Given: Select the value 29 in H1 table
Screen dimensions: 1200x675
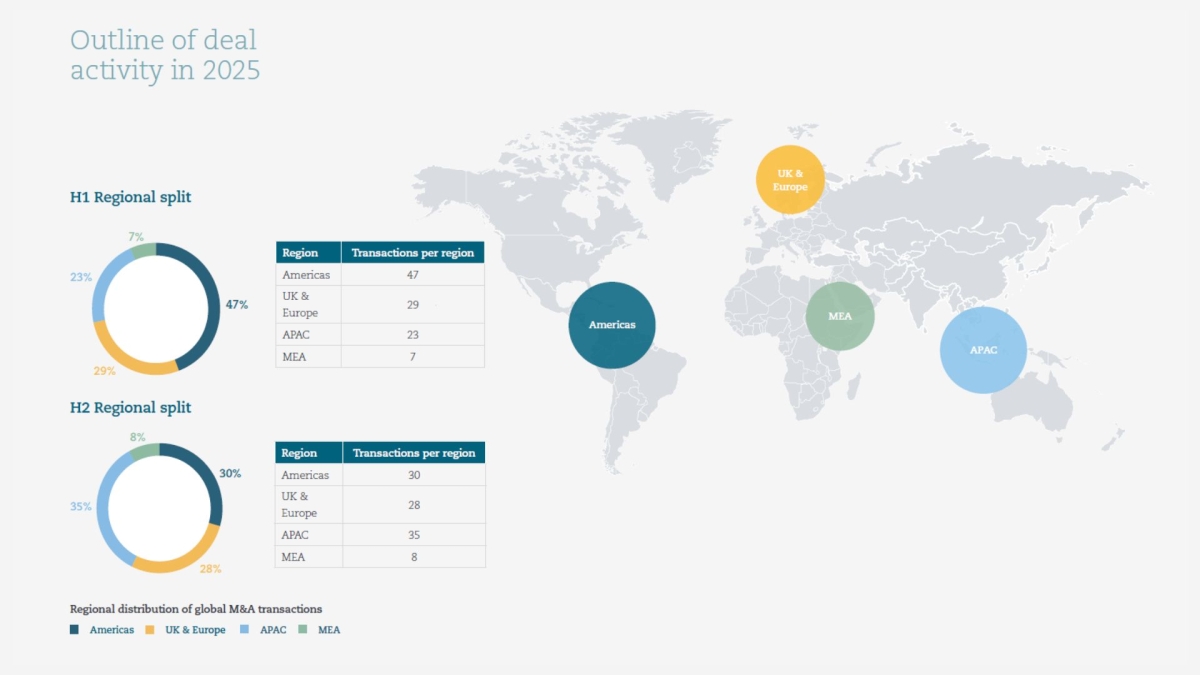Looking at the screenshot, I should pos(412,304).
